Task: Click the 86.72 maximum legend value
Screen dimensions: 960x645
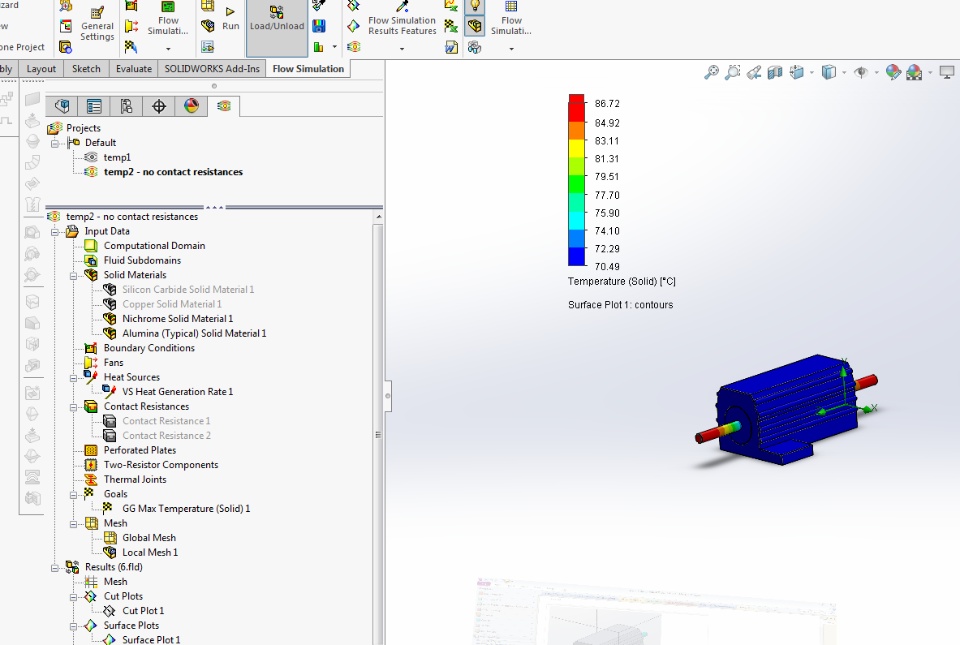Action: pos(607,103)
